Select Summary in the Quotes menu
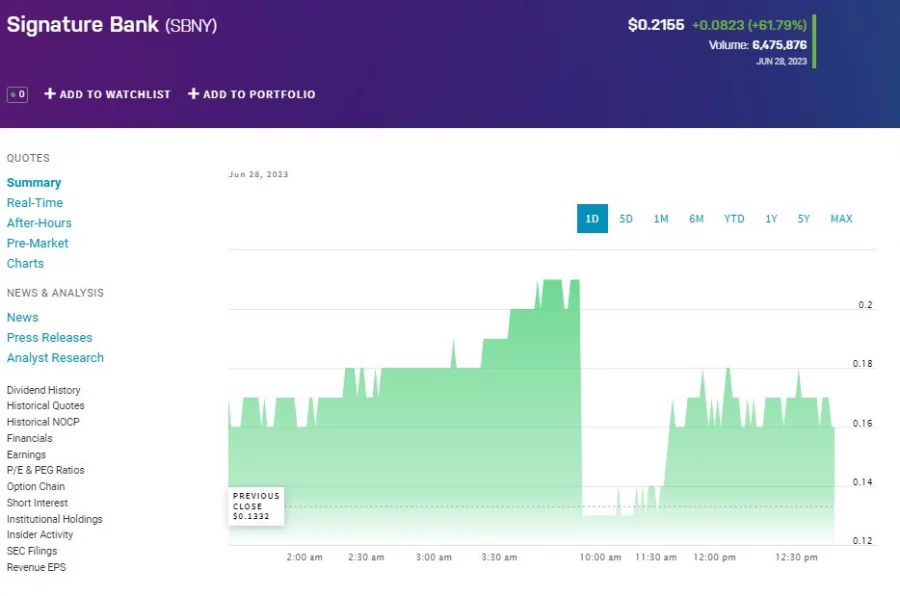900x596 pixels. pos(34,182)
